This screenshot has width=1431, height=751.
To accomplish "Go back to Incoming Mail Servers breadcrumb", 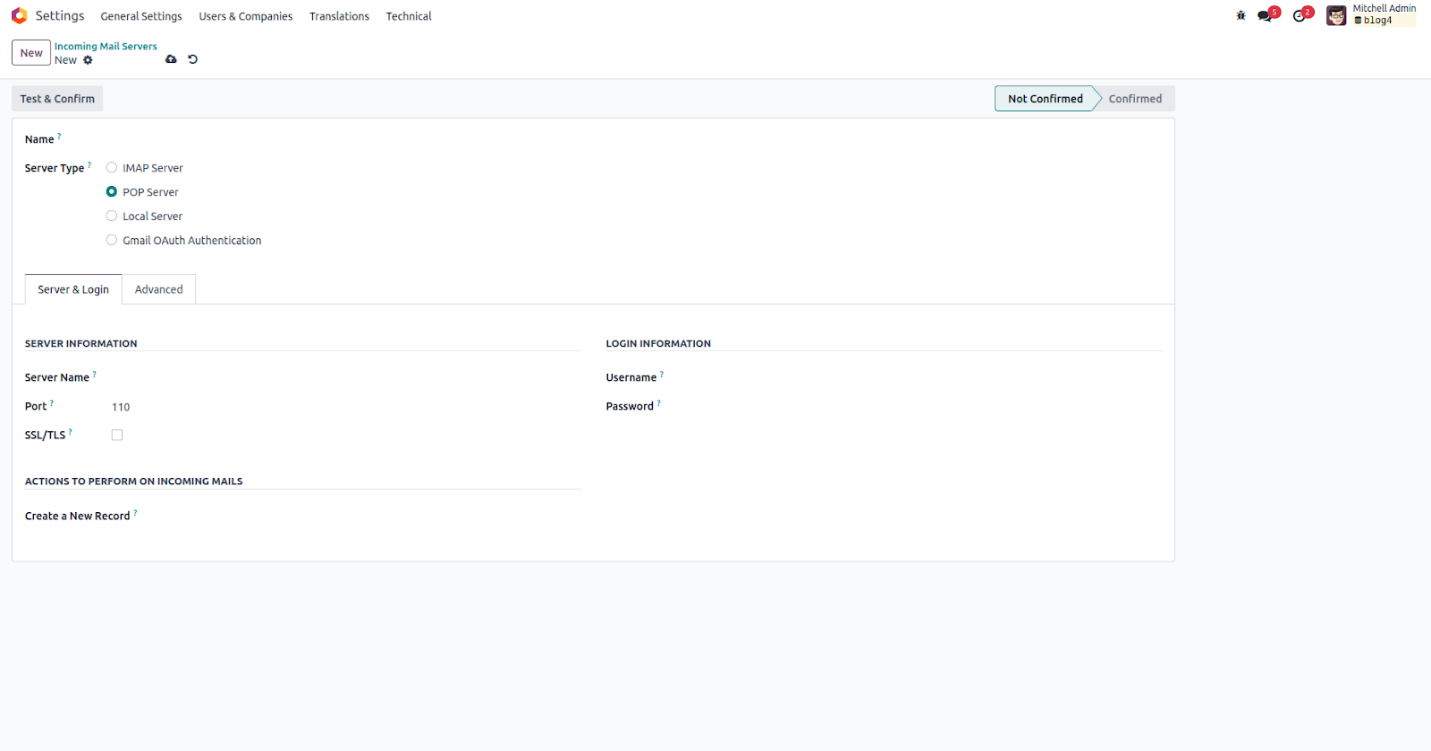I will (106, 46).
